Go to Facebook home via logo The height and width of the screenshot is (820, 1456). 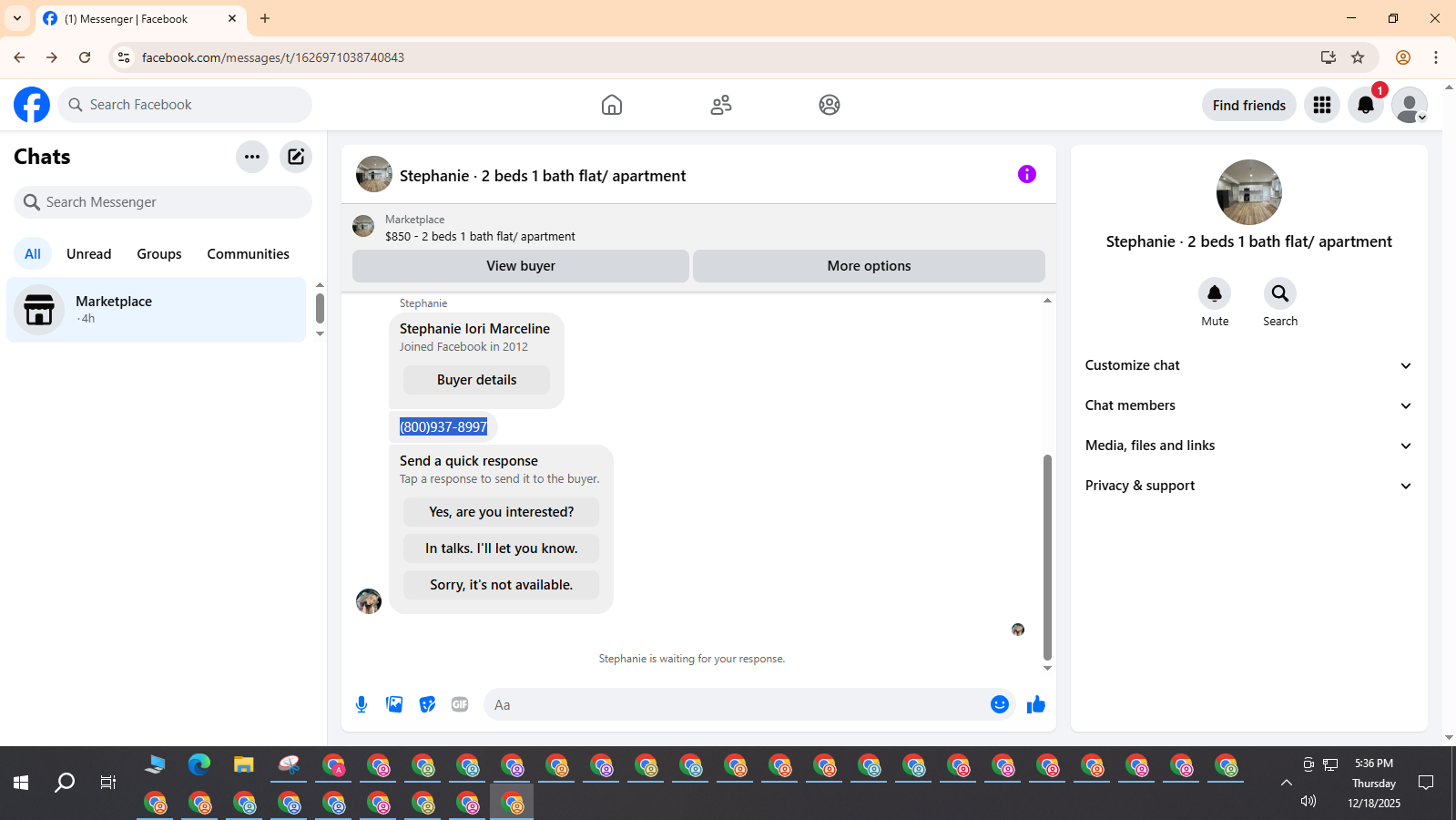32,105
